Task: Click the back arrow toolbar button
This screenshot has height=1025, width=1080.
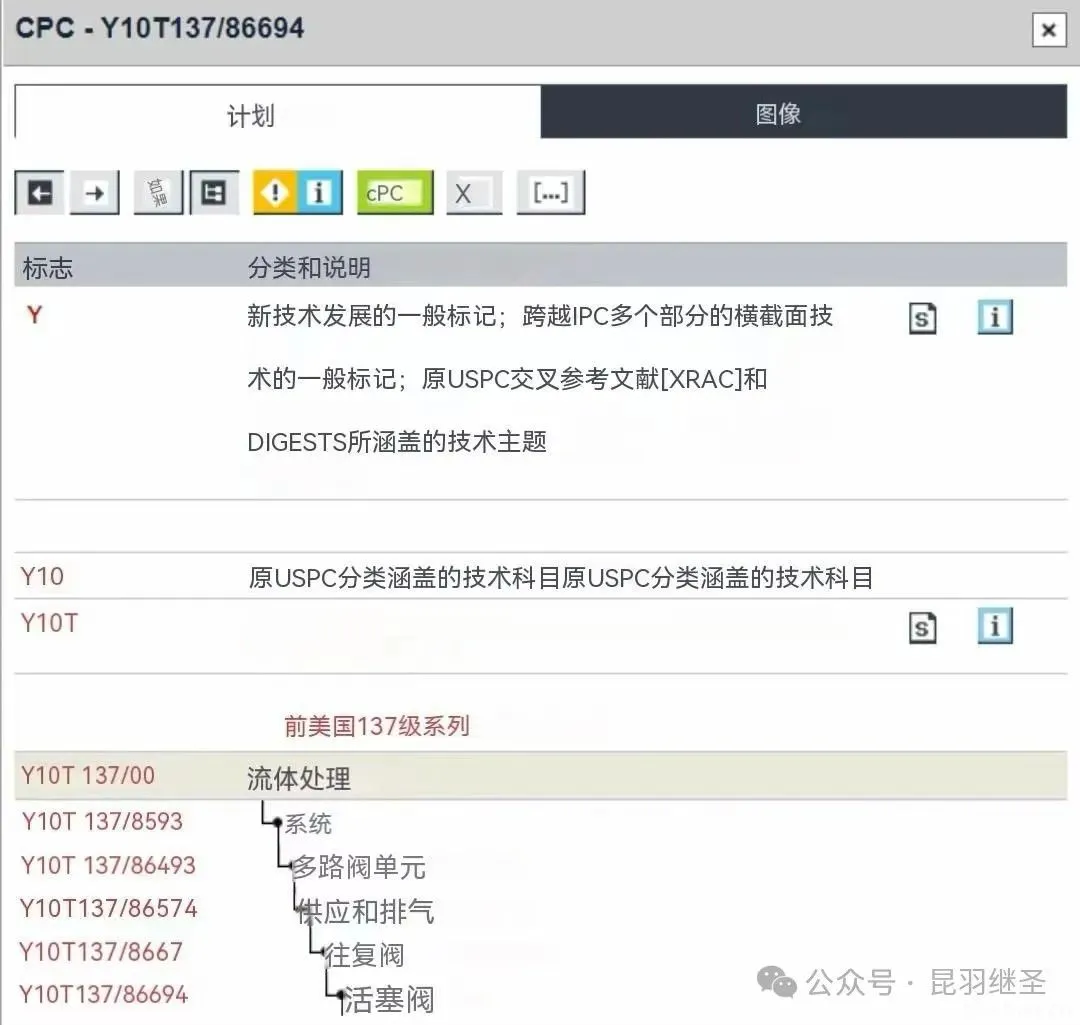Action: point(40,193)
